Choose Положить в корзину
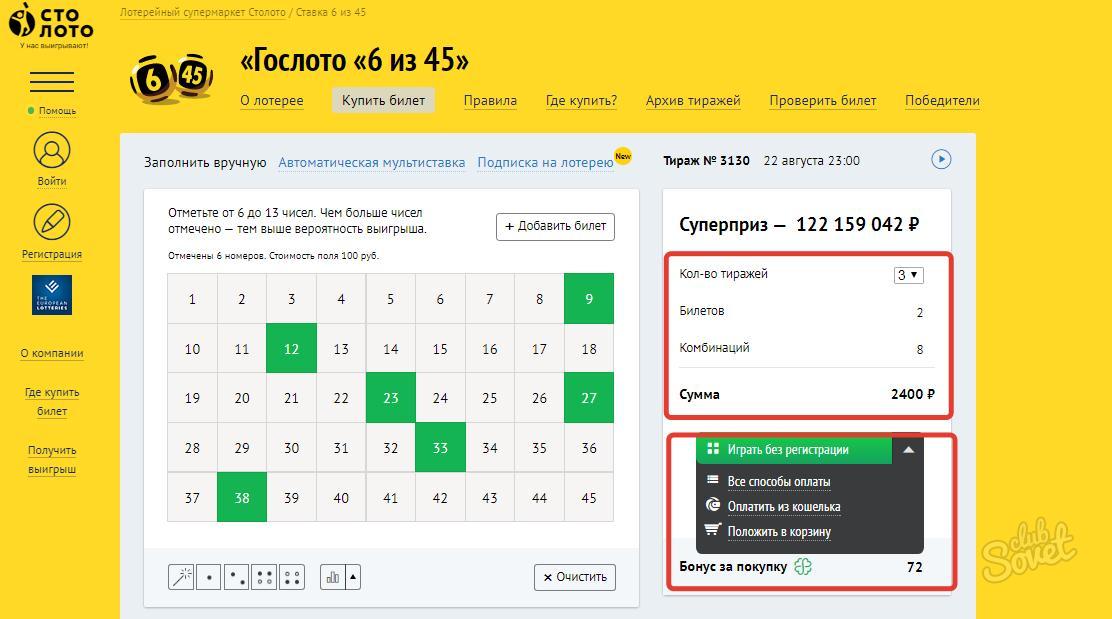 tap(779, 532)
